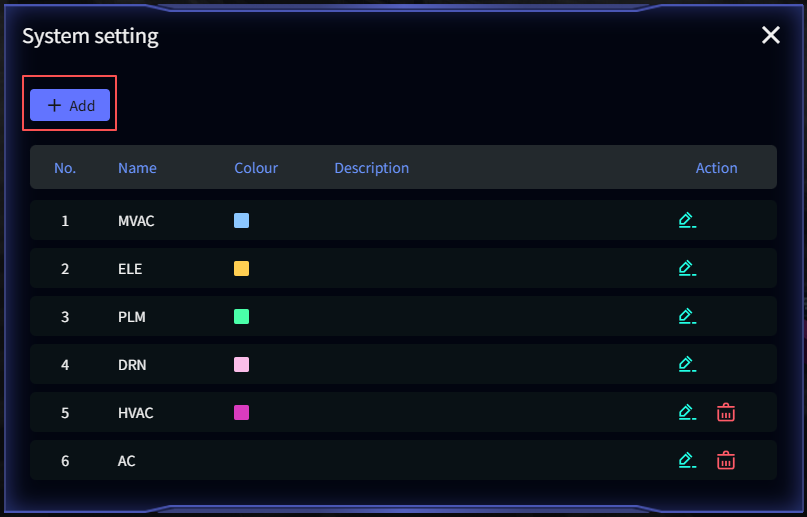Close the System setting dialog

click(x=770, y=36)
